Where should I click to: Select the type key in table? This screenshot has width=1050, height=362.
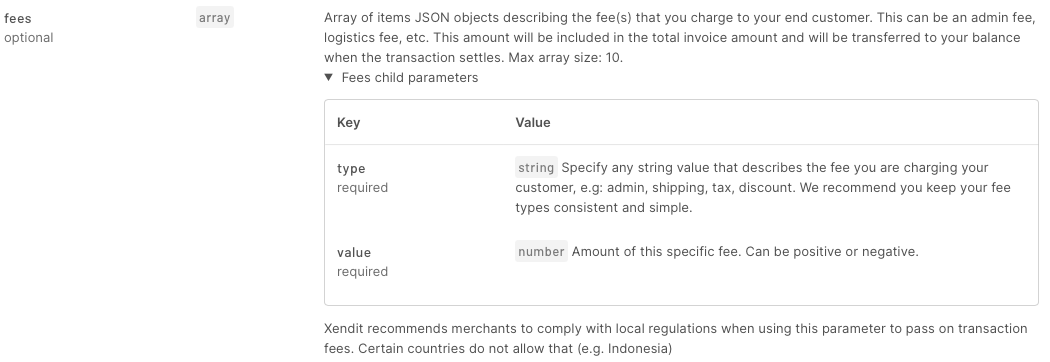click(x=351, y=168)
